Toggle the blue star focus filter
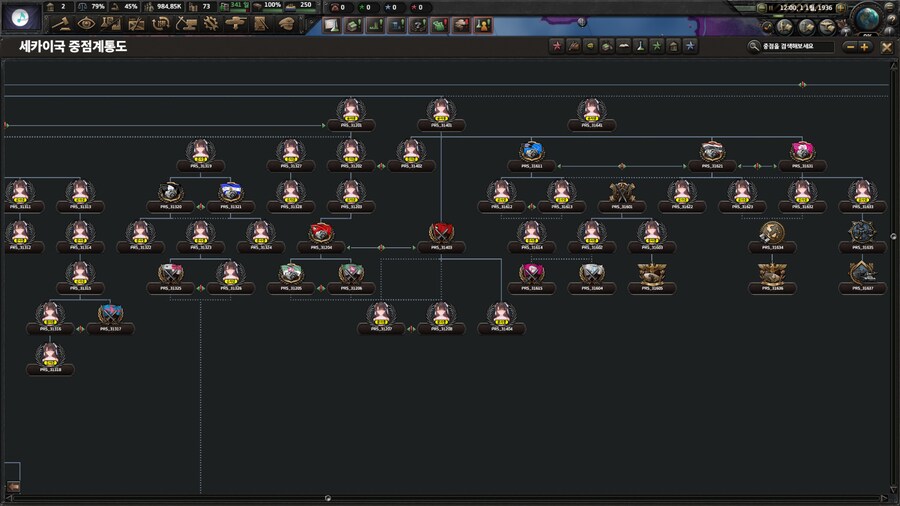The image size is (900, 506). point(689,46)
